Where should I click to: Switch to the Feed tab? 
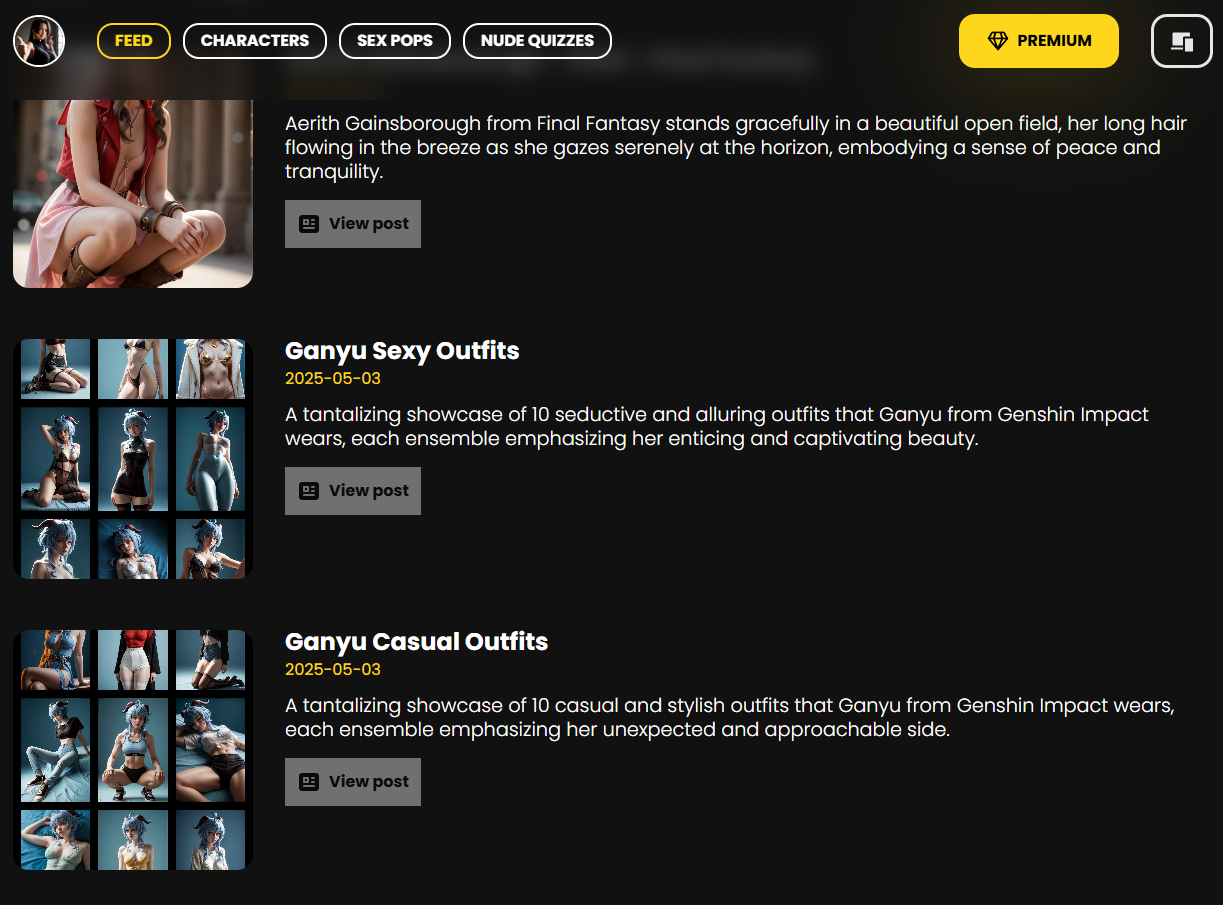[134, 41]
